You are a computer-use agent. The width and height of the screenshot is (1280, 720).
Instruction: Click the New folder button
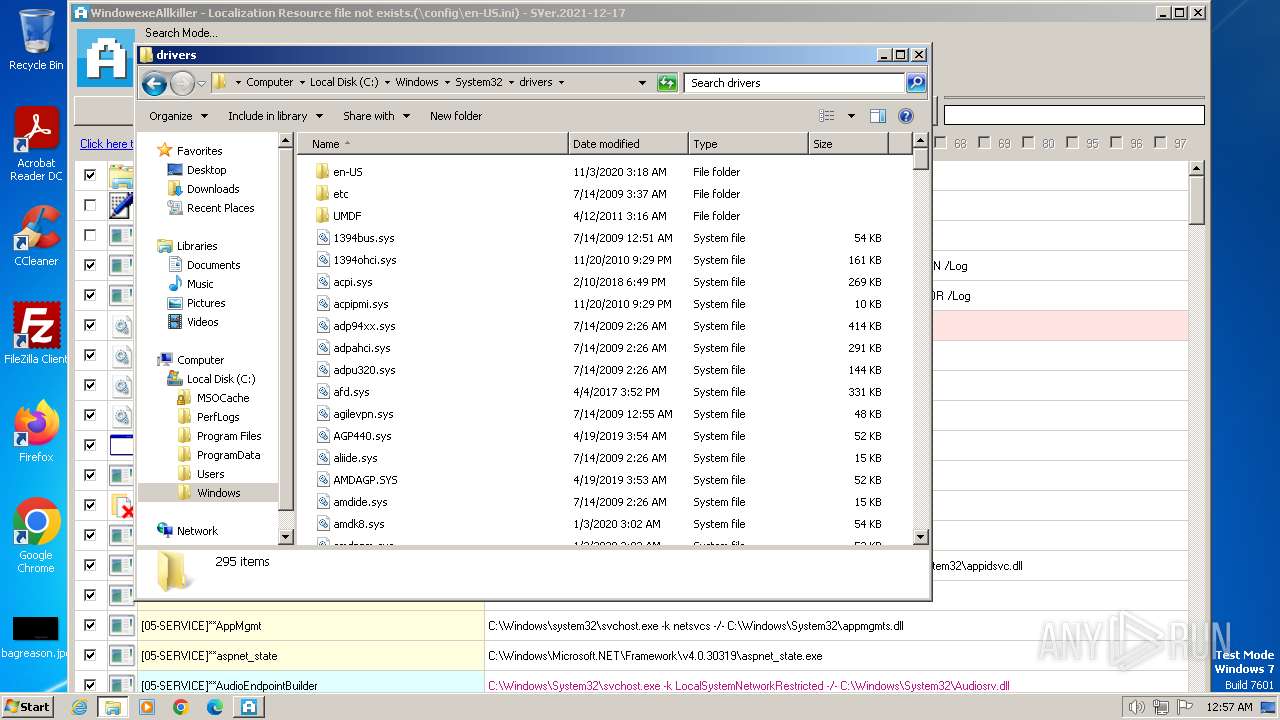456,116
